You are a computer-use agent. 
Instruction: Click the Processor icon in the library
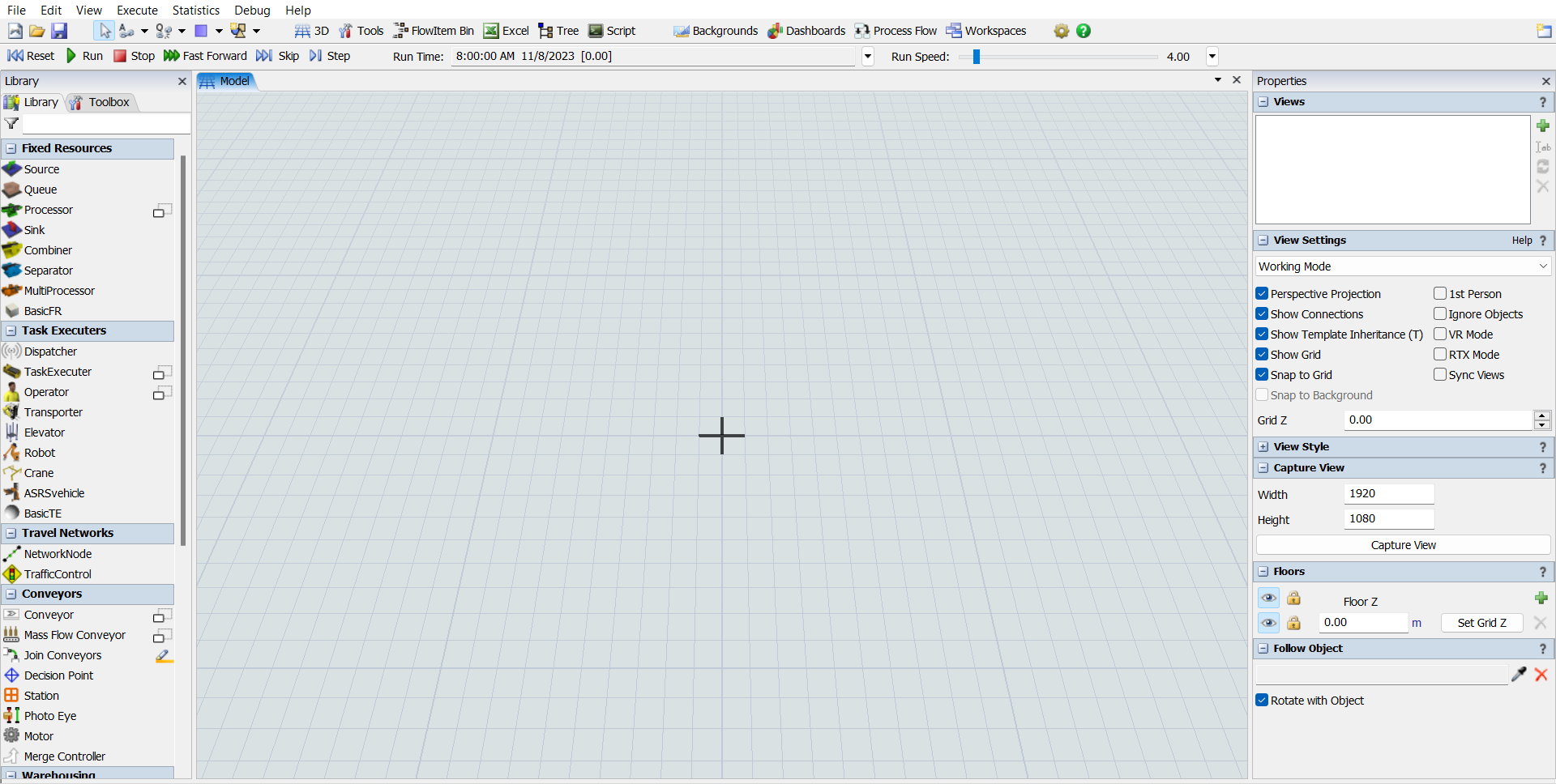pyautogui.click(x=11, y=210)
